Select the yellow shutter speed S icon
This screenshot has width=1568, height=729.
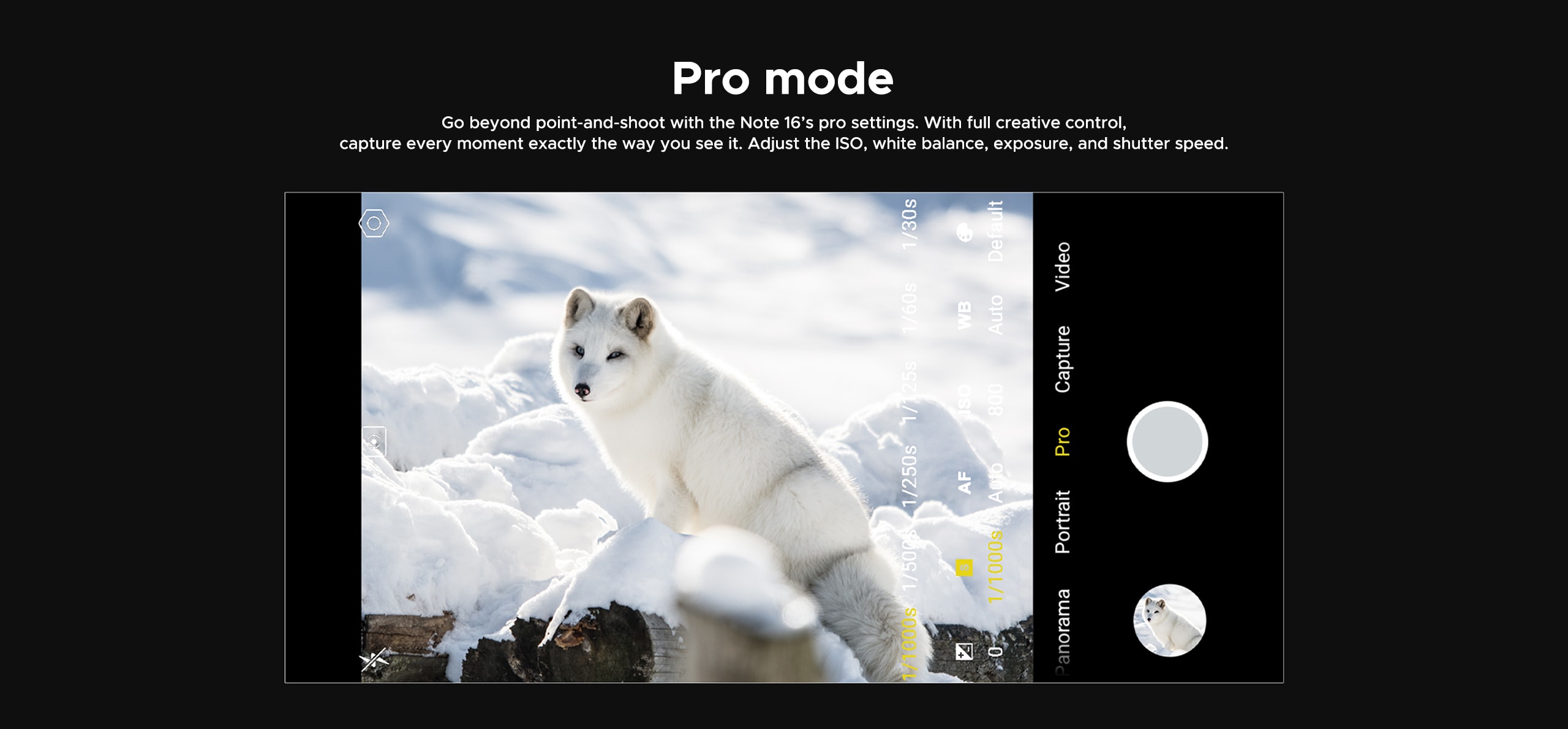click(964, 567)
